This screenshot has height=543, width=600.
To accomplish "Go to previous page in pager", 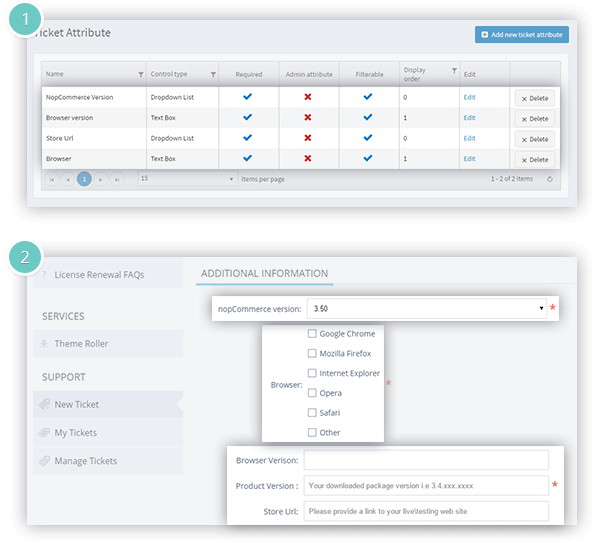I will (x=68, y=179).
